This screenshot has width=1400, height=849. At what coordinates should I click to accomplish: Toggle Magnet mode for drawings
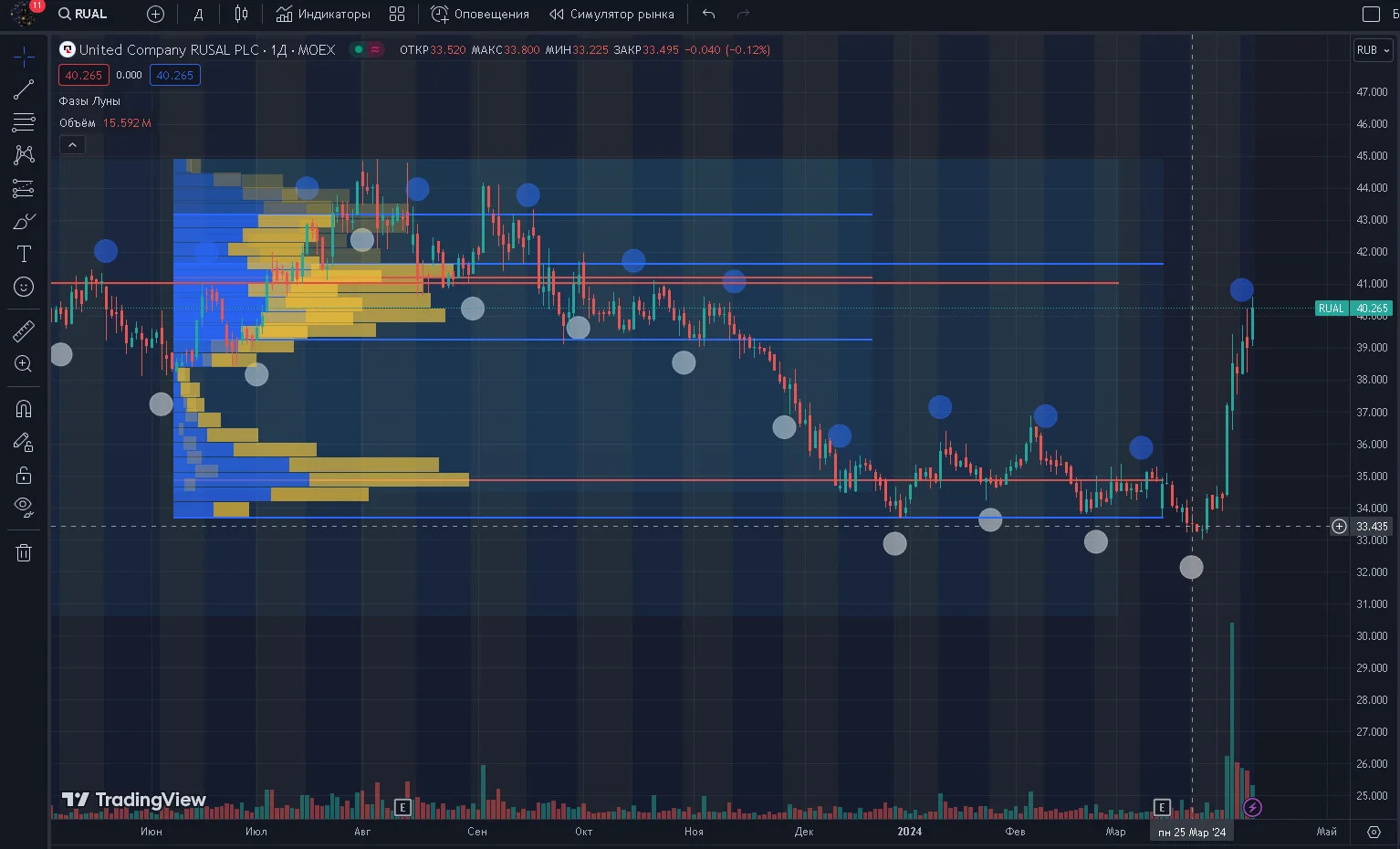pyautogui.click(x=24, y=409)
